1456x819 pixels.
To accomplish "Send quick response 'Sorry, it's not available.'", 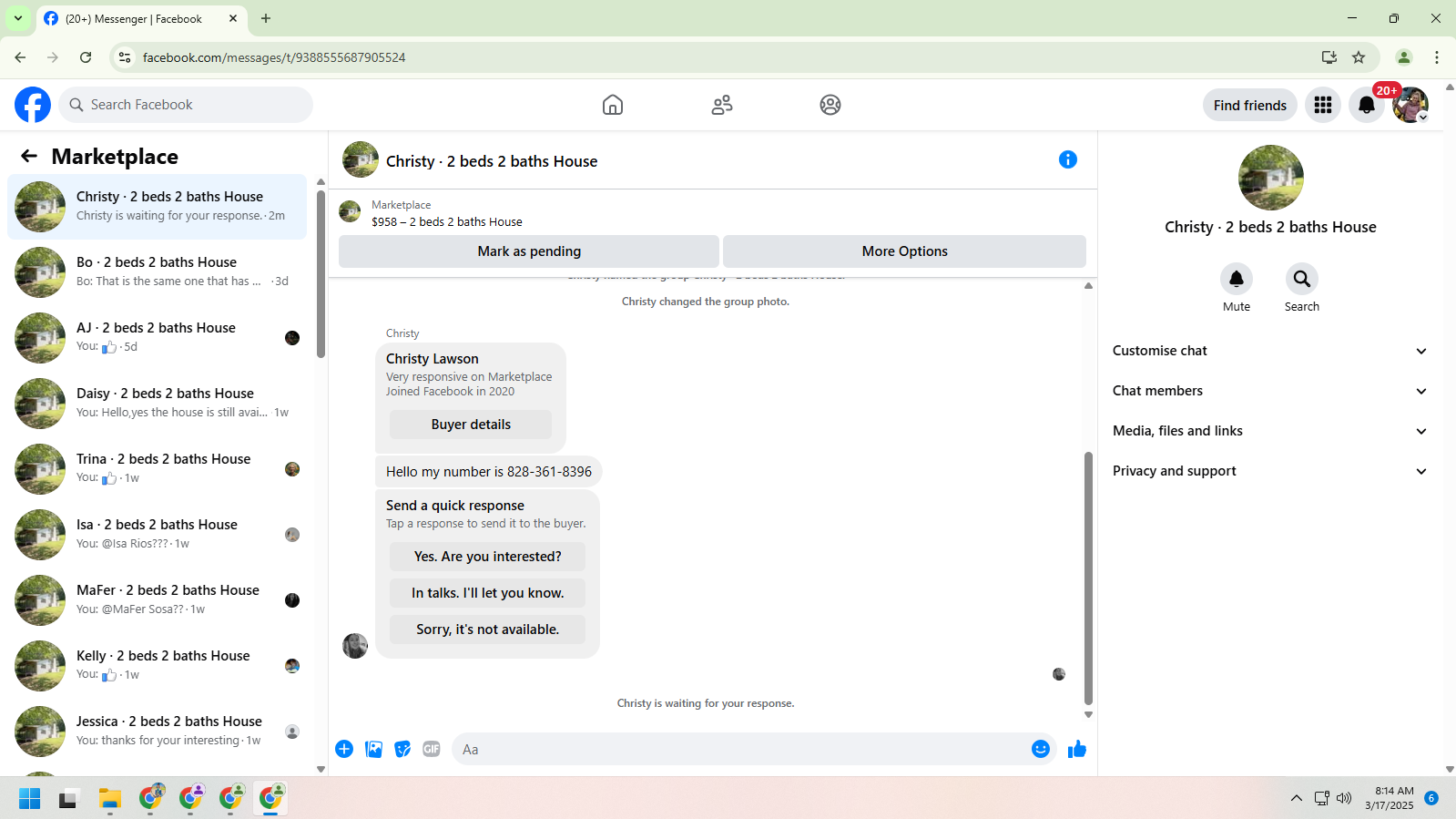I will coord(487,630).
